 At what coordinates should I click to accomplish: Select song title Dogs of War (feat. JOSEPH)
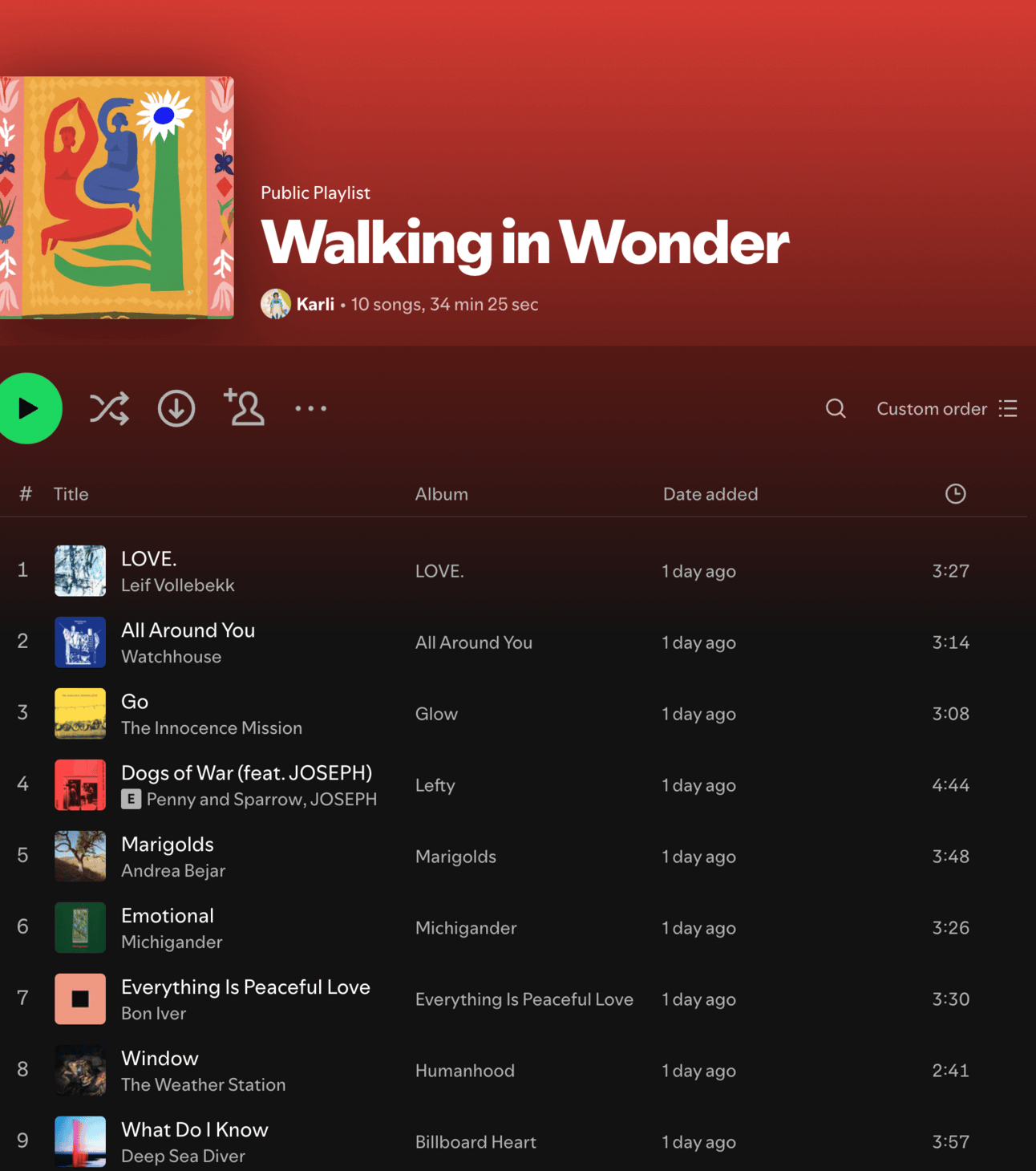pos(247,773)
